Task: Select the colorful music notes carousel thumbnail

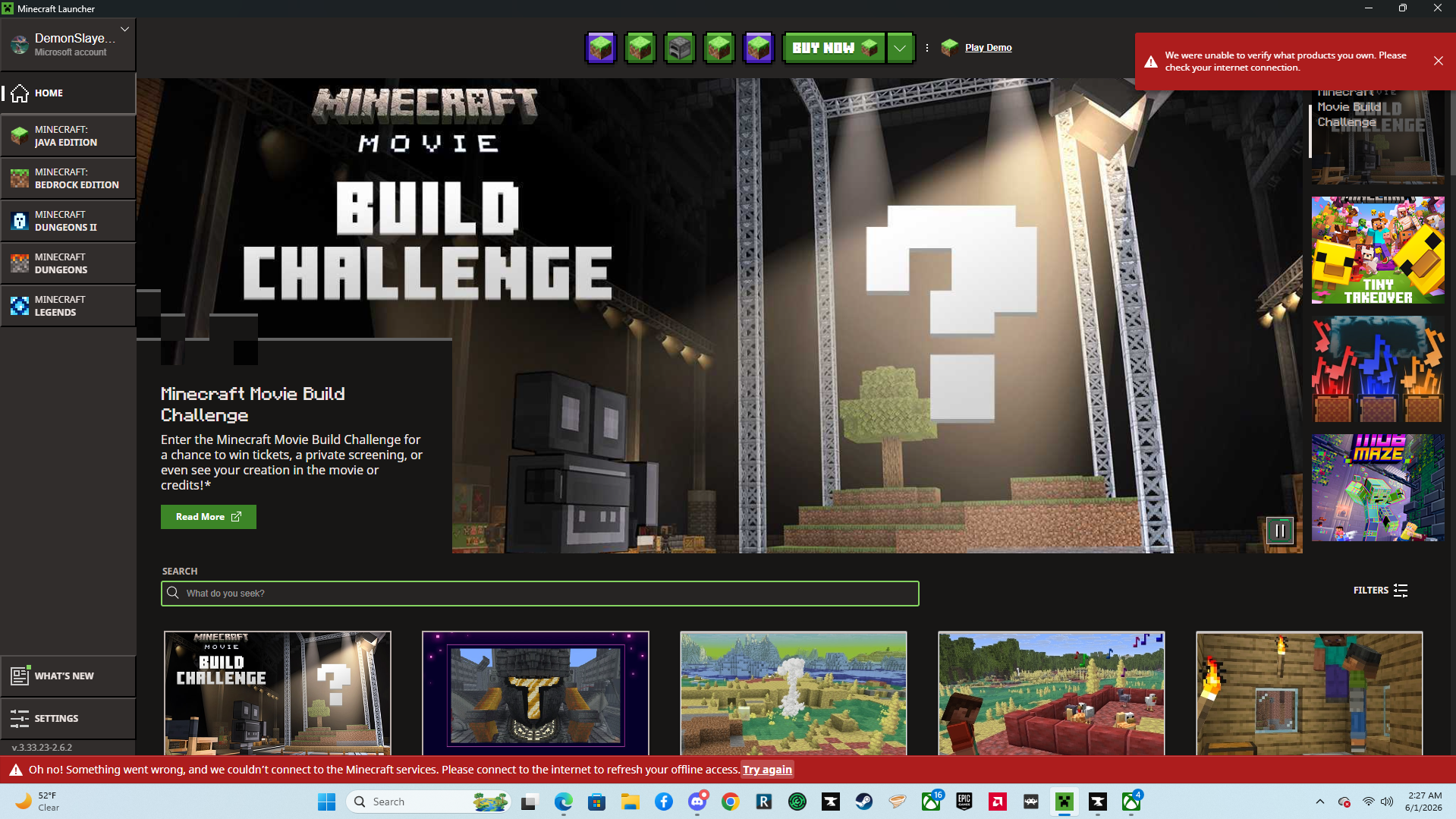Action: [1378, 369]
